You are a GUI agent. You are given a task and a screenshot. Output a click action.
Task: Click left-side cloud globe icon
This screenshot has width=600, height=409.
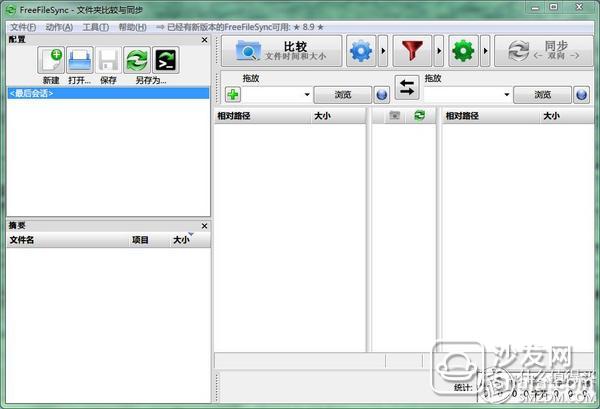click(x=382, y=95)
